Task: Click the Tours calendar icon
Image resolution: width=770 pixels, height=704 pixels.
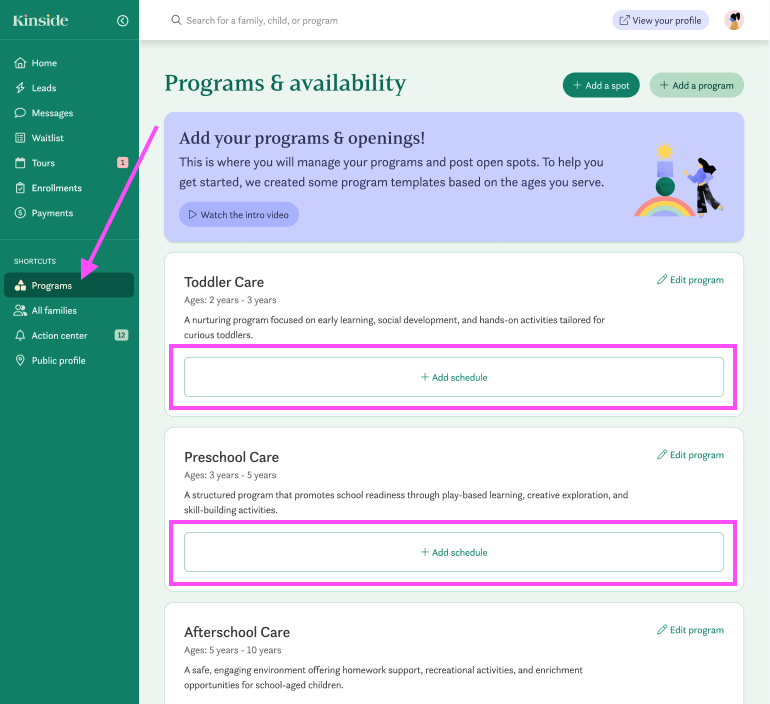Action: click(20, 163)
